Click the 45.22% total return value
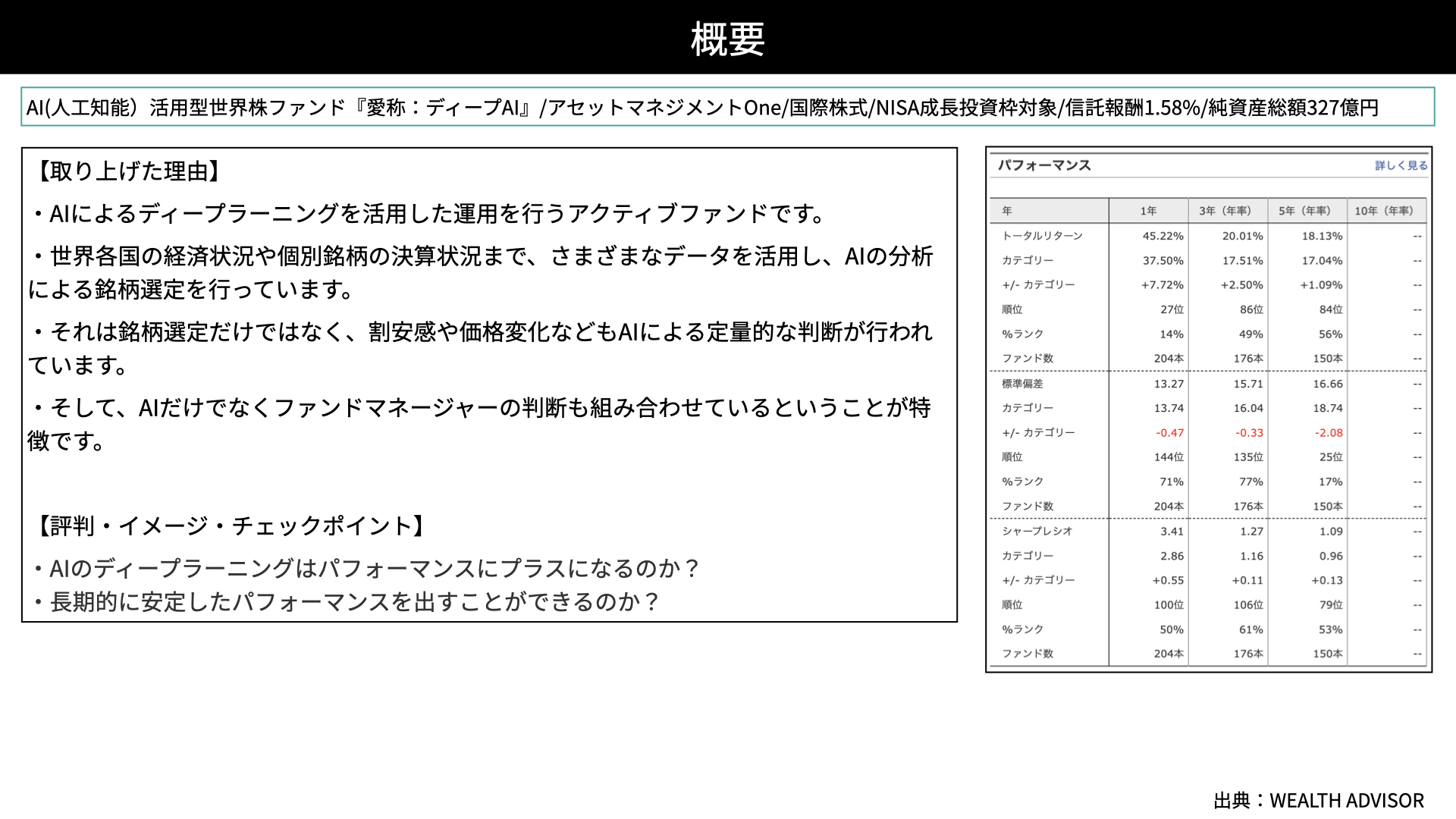 click(x=1163, y=236)
